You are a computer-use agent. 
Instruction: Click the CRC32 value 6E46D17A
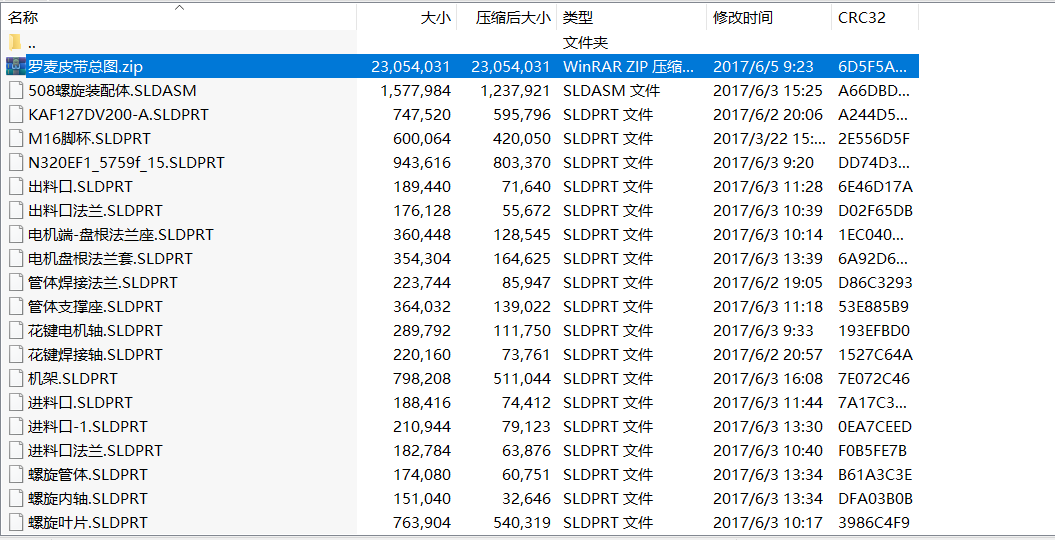point(875,186)
